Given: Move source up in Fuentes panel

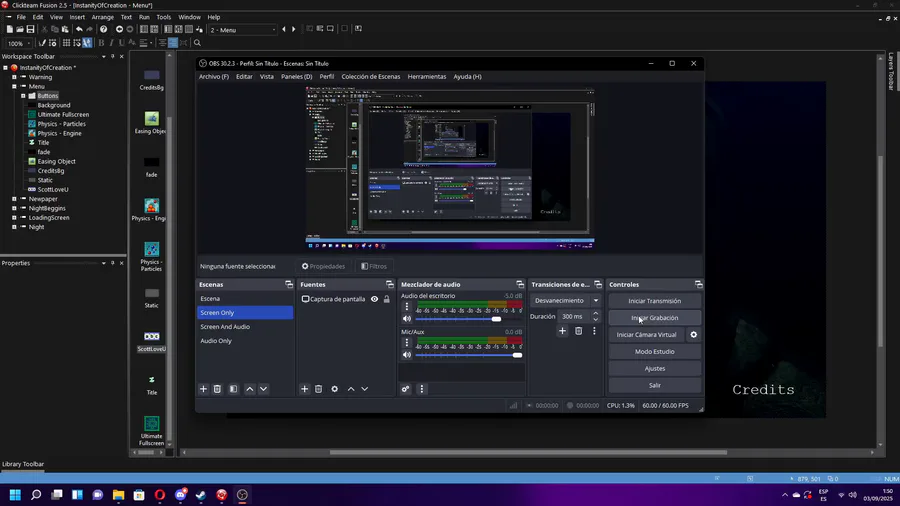Looking at the screenshot, I should click(x=351, y=389).
